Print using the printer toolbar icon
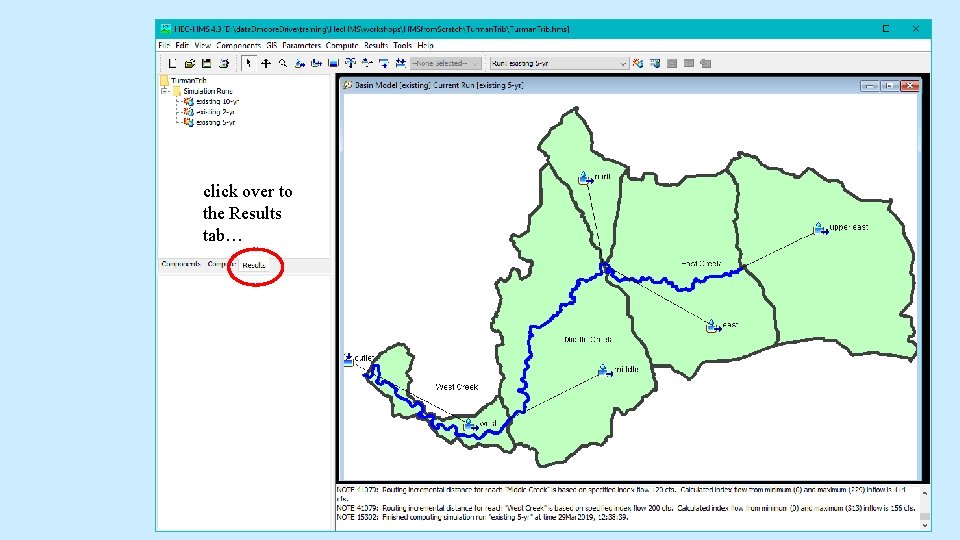The width and height of the screenshot is (960, 540). coord(224,63)
